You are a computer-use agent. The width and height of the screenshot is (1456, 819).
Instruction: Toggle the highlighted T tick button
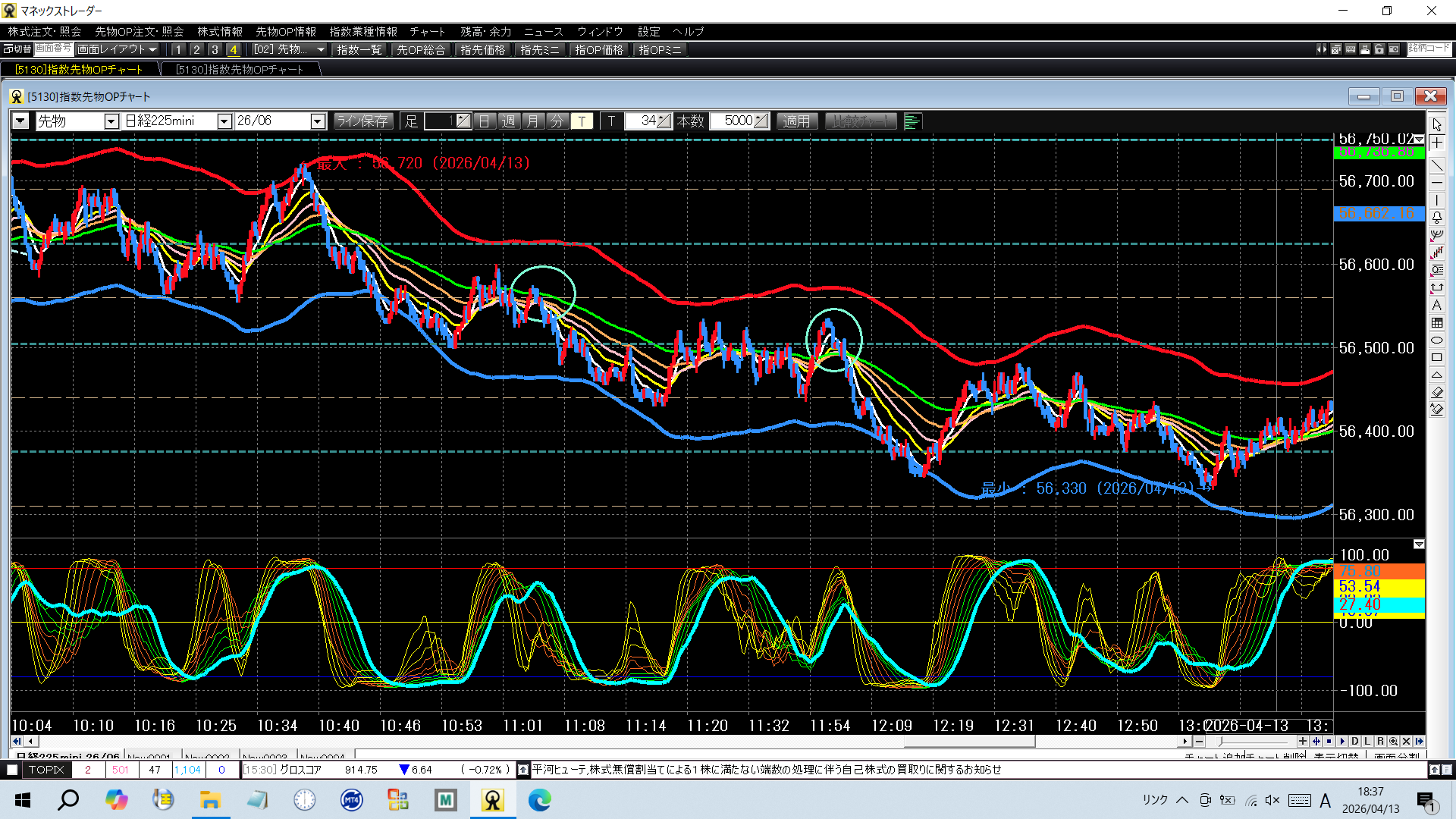(x=582, y=121)
